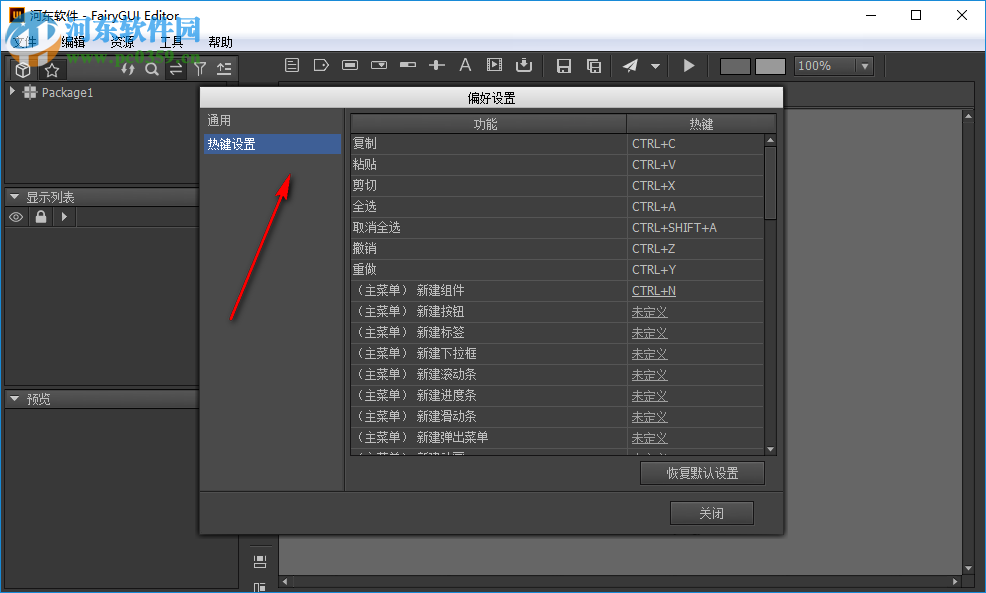Open the 100% zoom level dropdown
The image size is (986, 593).
pyautogui.click(x=866, y=65)
